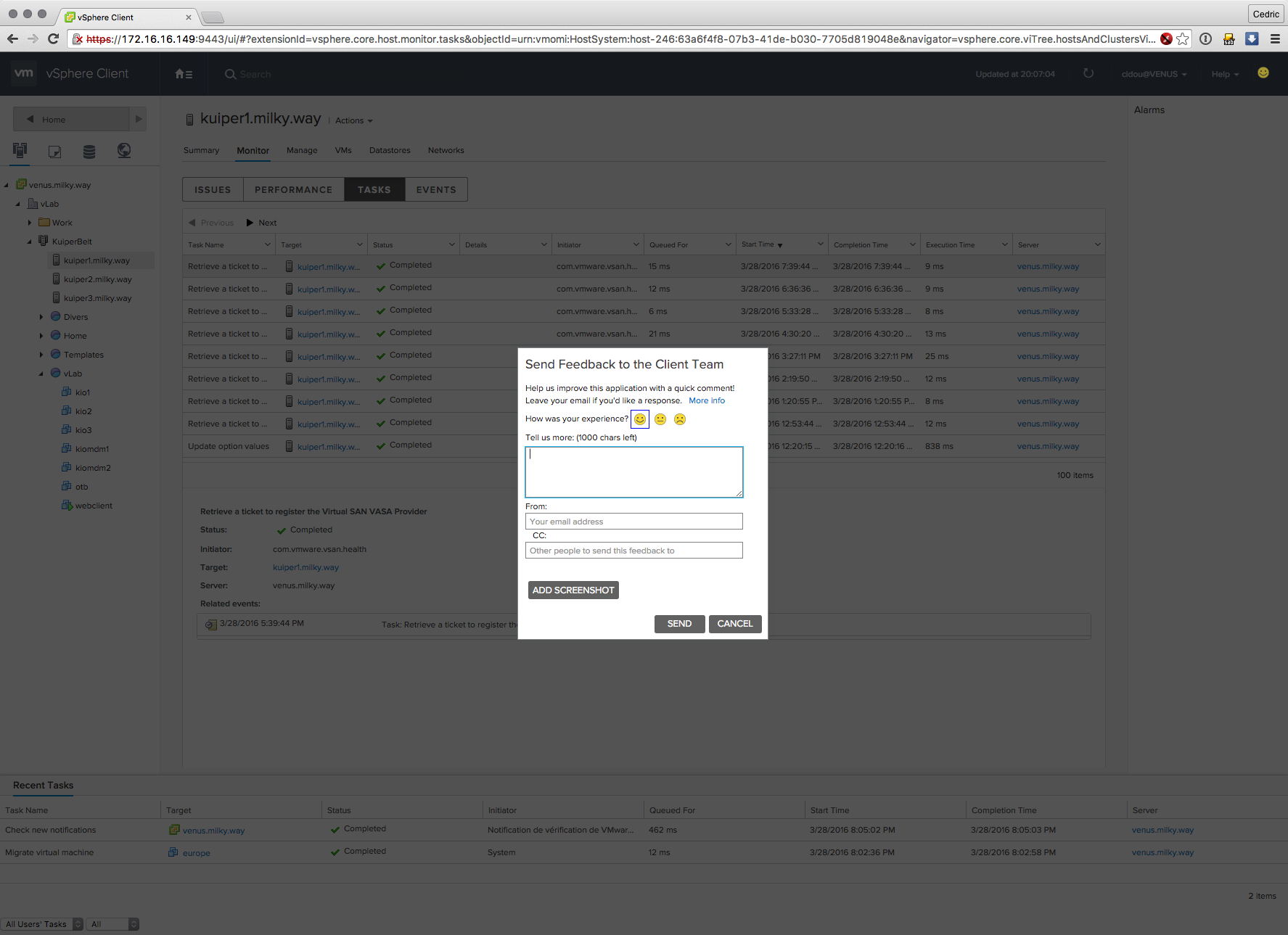This screenshot has height=935, width=1288.
Task: Expand the Help dropdown menu
Action: coord(1225,74)
